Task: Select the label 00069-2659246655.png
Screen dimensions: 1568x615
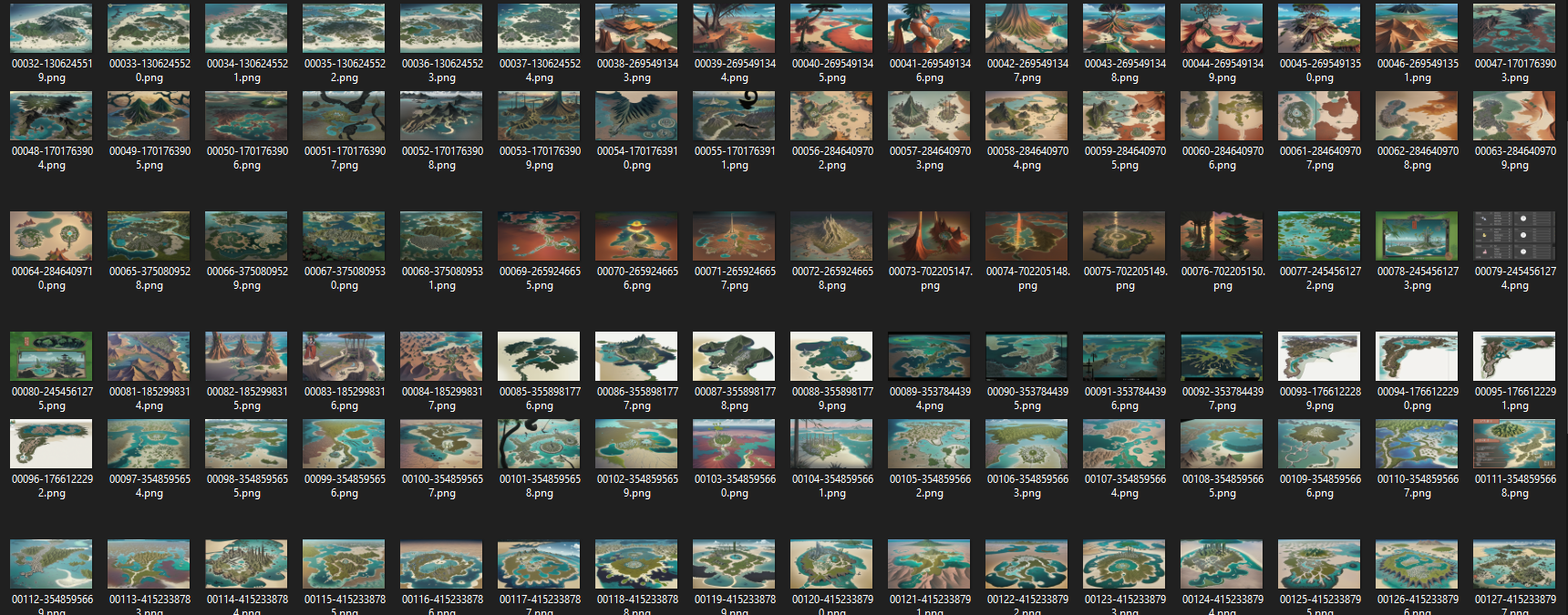Action: coord(540,279)
